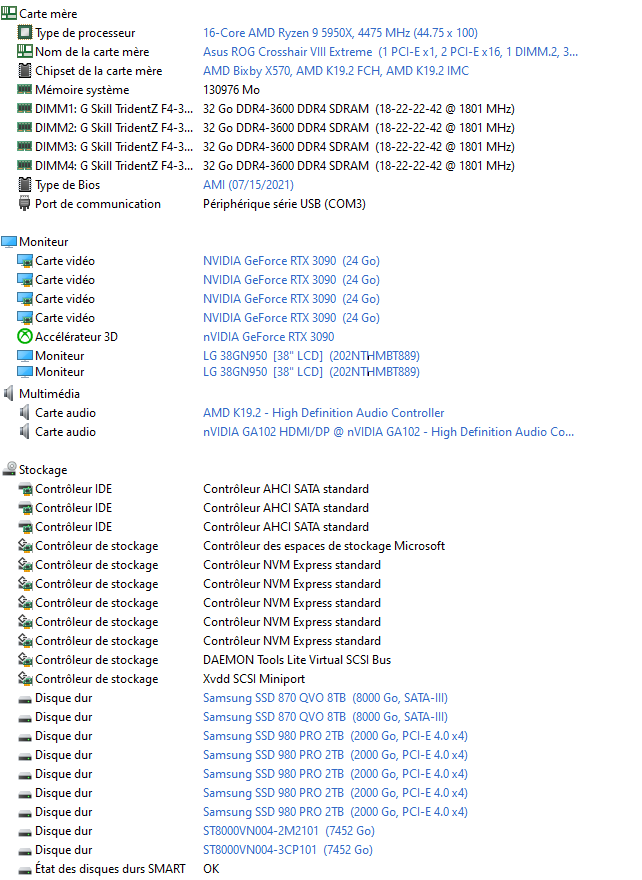Click the Type de processeur CPU icon

pos(25,32)
